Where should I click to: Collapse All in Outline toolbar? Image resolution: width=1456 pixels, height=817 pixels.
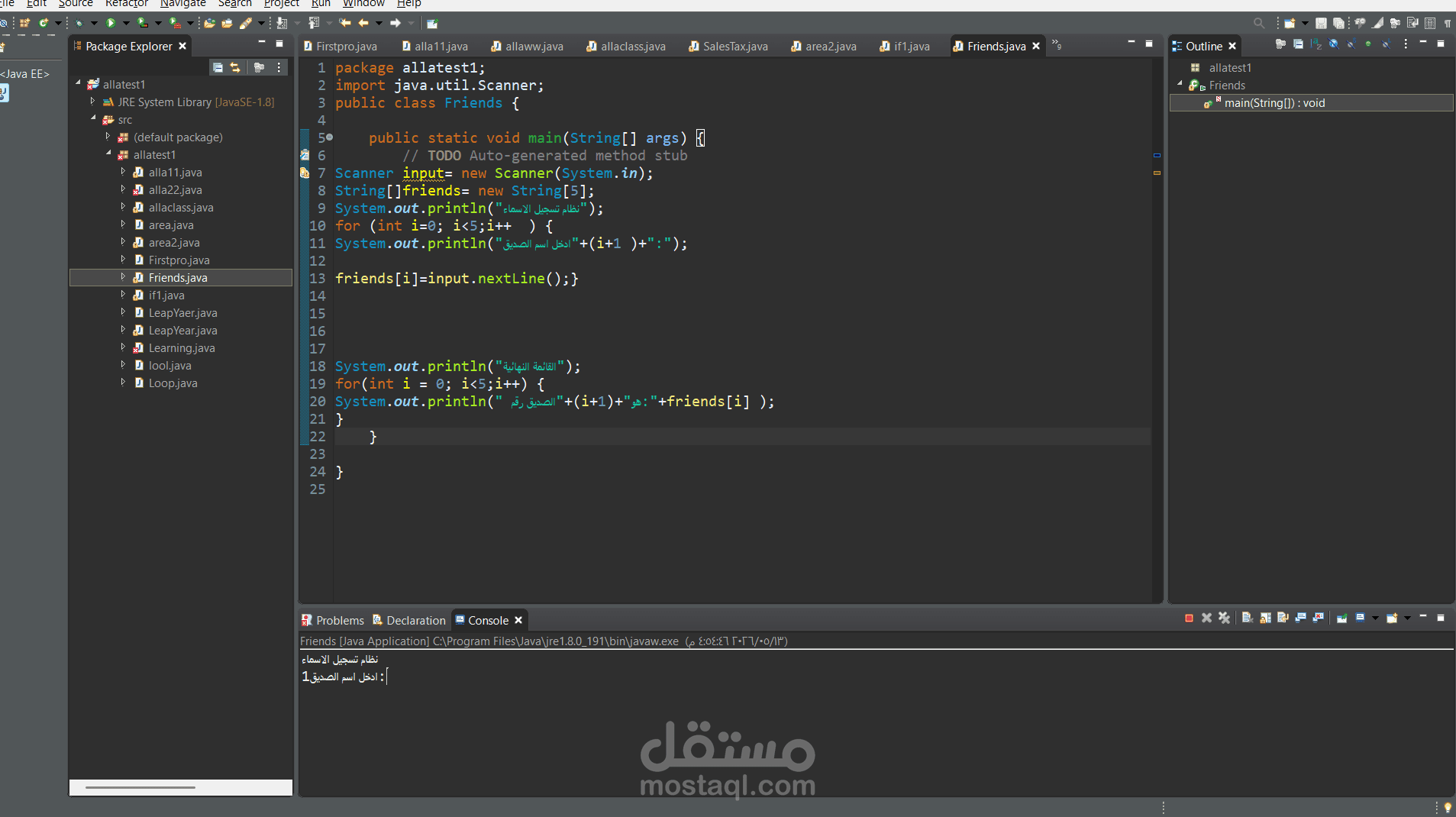point(1298,44)
